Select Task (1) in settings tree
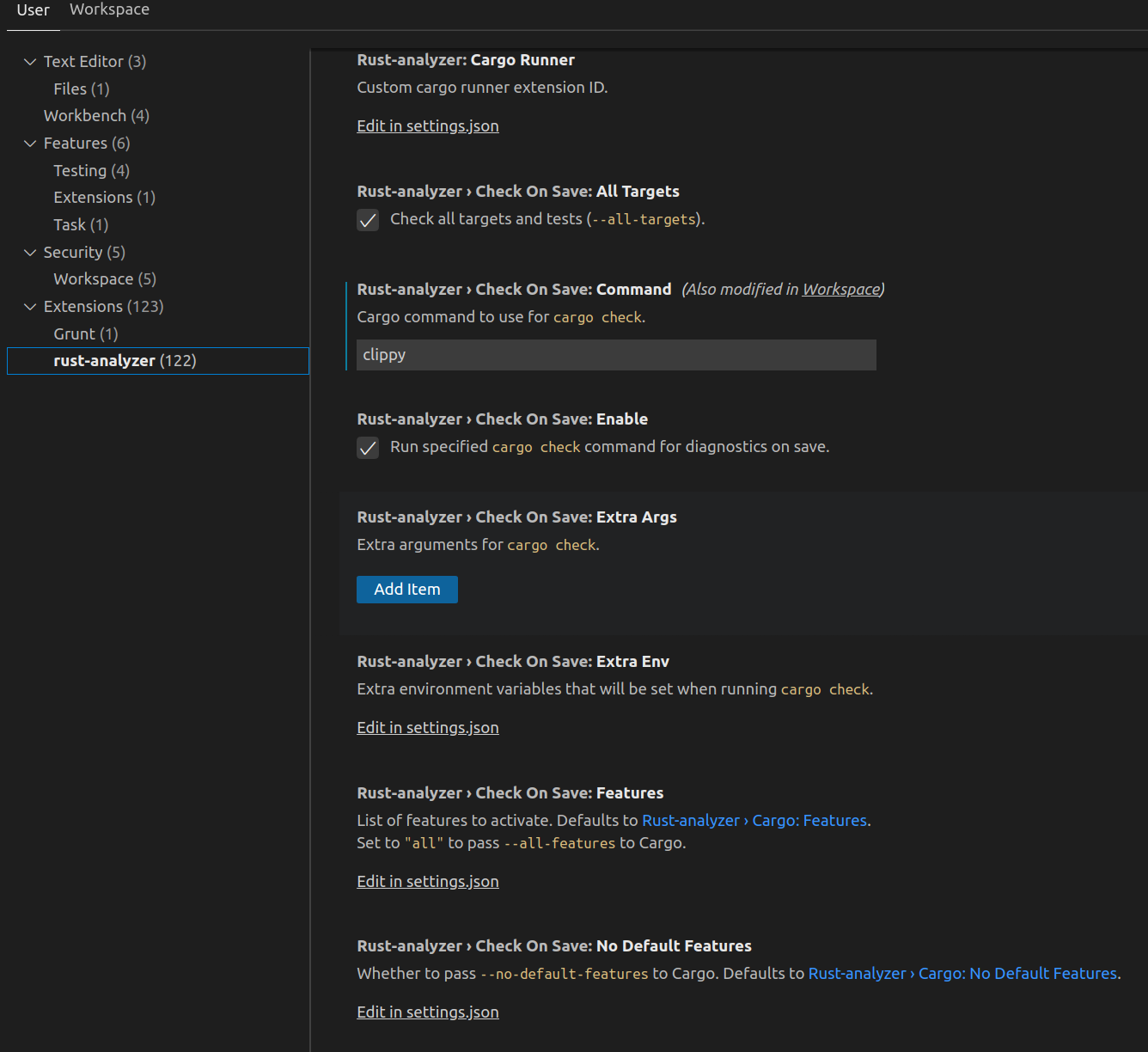 click(x=81, y=225)
